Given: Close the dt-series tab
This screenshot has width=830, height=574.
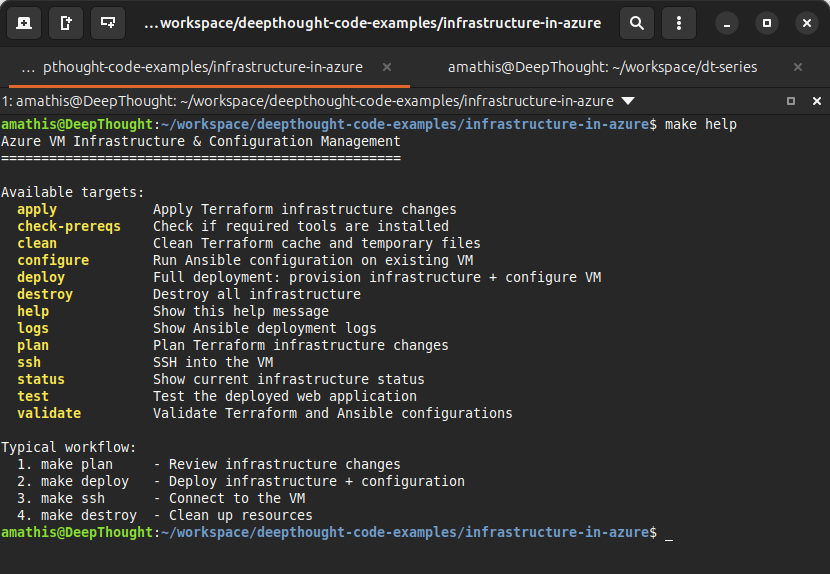Looking at the screenshot, I should [x=798, y=67].
